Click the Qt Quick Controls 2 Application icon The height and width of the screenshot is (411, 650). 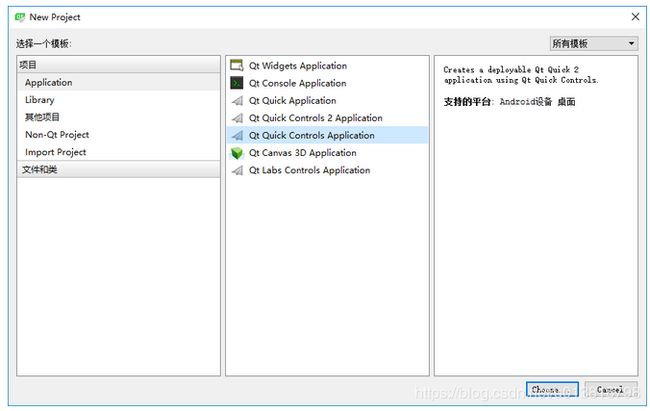coord(237,118)
